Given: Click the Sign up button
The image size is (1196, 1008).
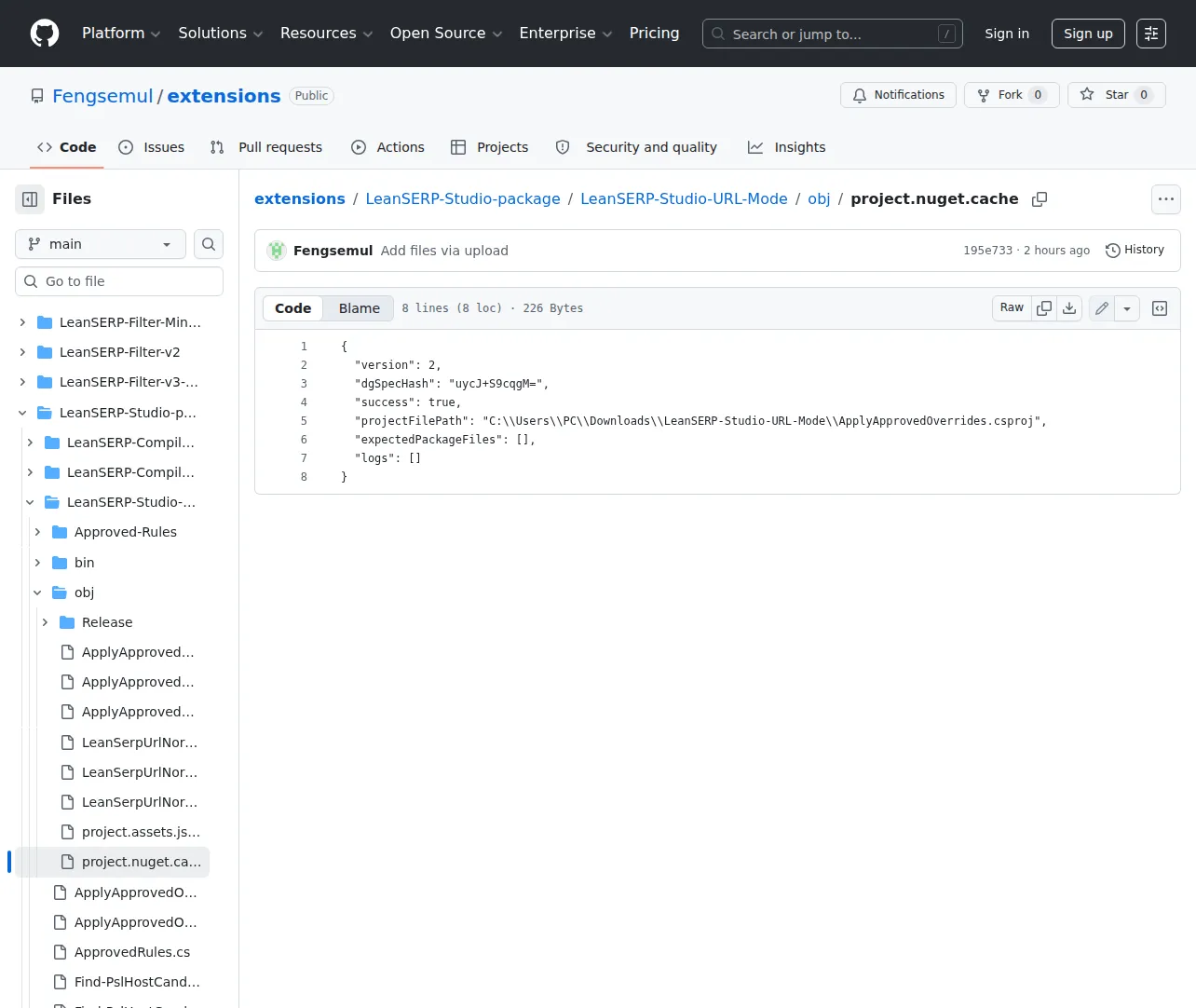Looking at the screenshot, I should coord(1089,34).
